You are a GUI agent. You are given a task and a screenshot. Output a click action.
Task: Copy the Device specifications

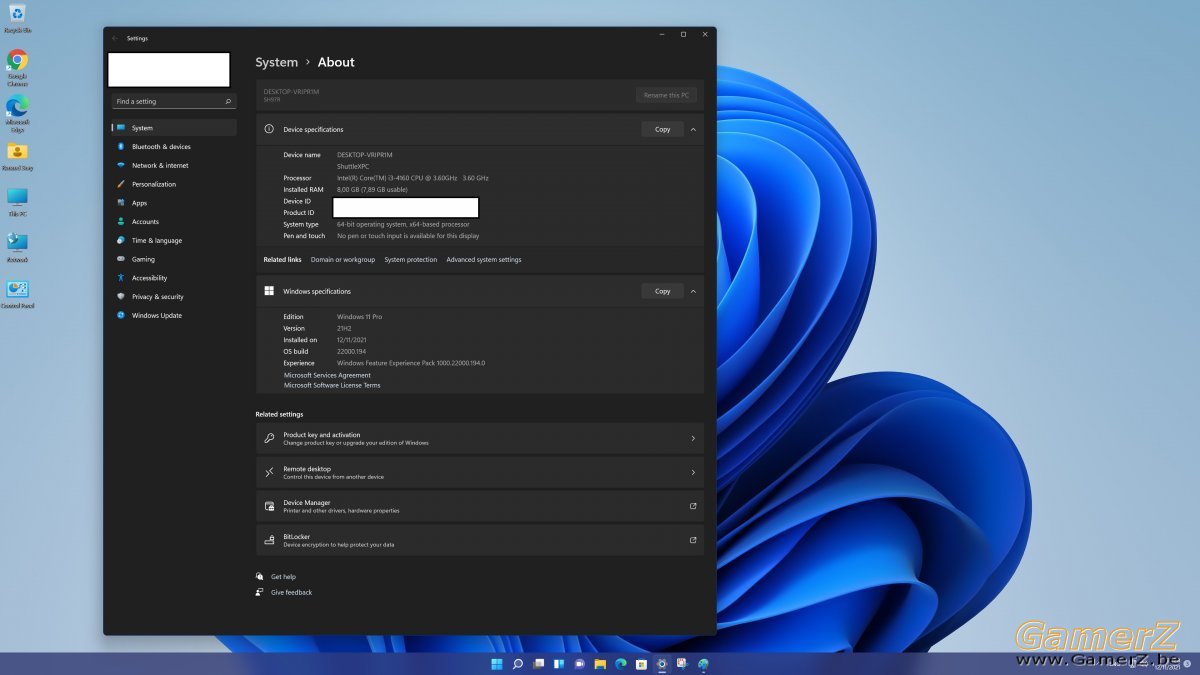click(x=662, y=129)
